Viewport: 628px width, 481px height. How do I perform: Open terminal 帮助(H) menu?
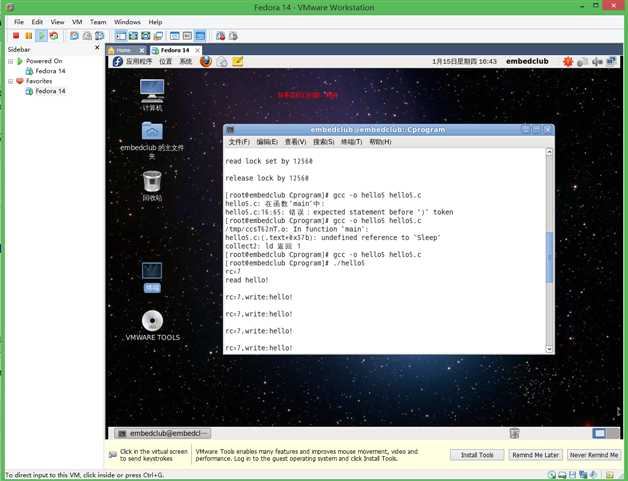(380, 142)
